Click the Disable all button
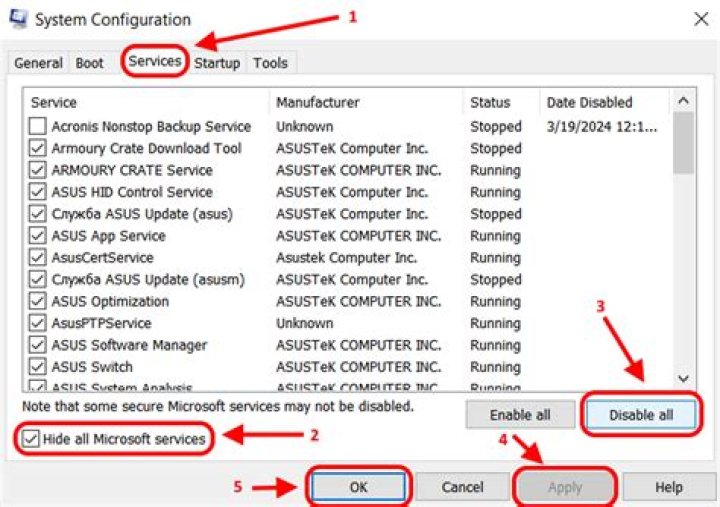Viewport: 720px width, 507px height. tap(641, 415)
